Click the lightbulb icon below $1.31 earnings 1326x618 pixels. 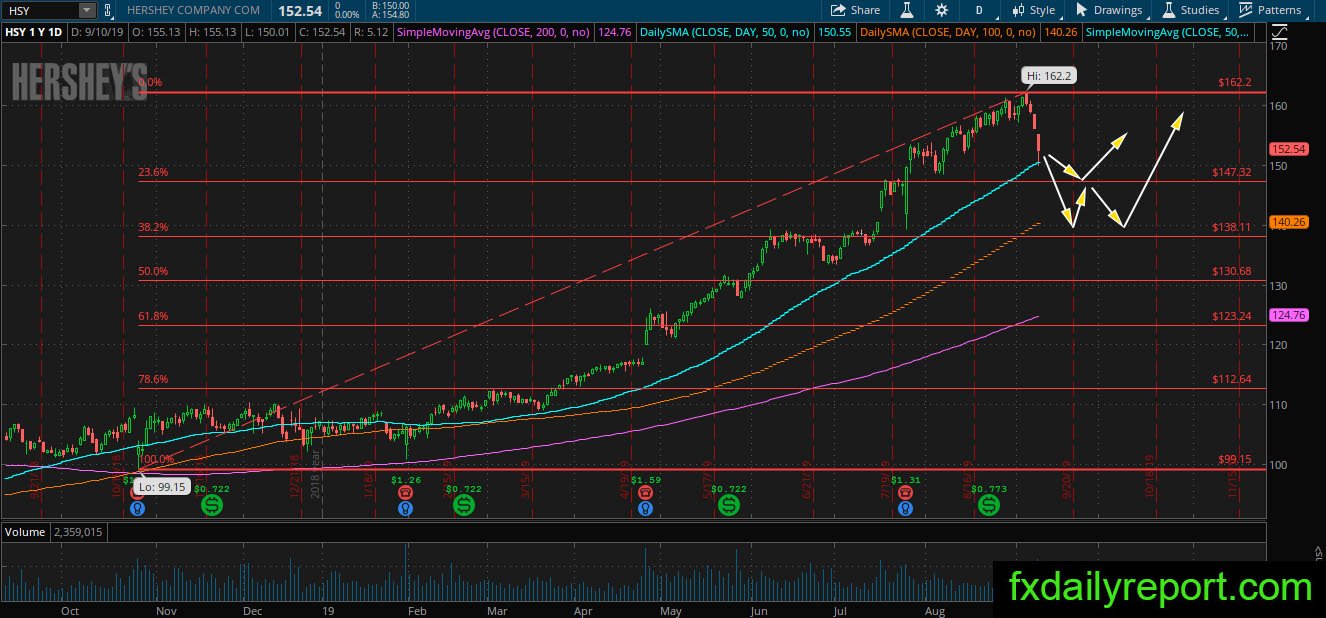(x=904, y=508)
